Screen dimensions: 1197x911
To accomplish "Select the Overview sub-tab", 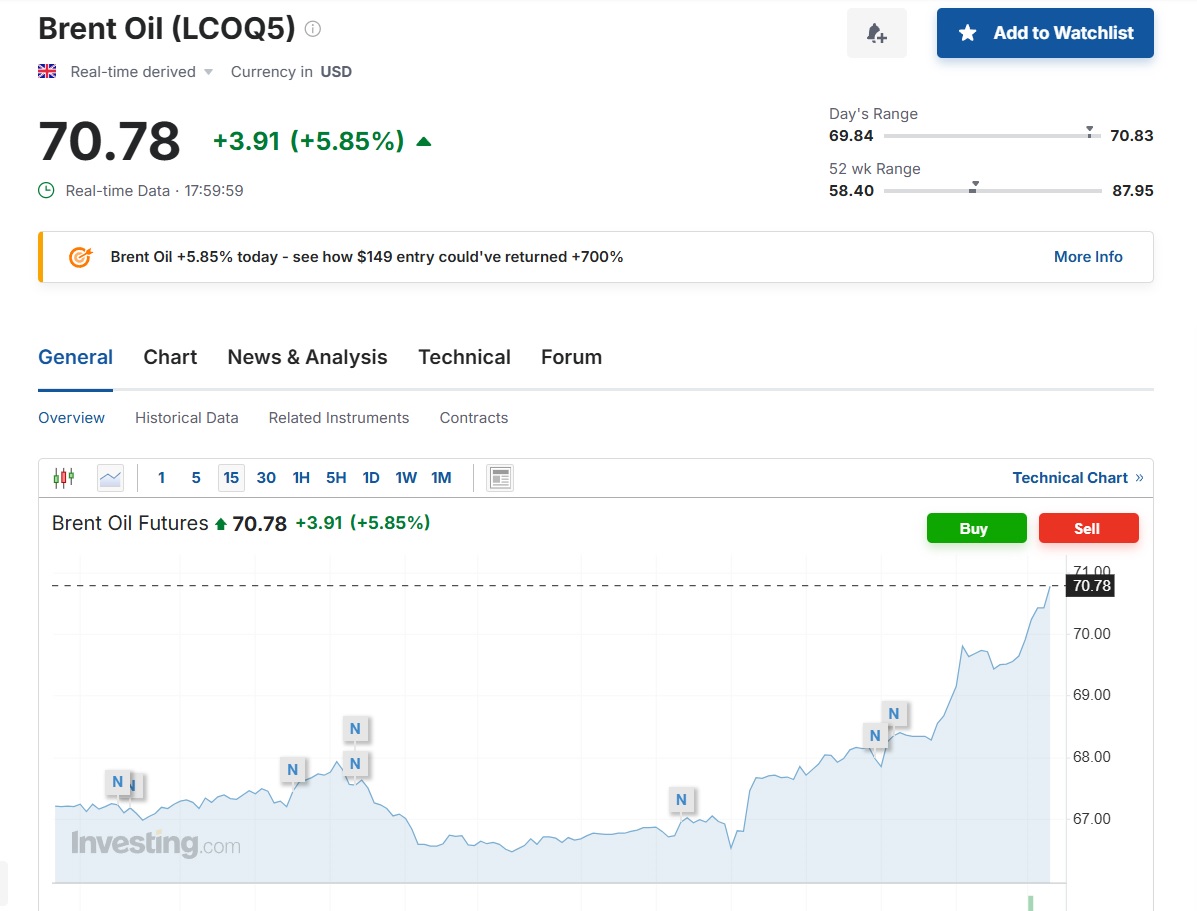I will pos(72,418).
